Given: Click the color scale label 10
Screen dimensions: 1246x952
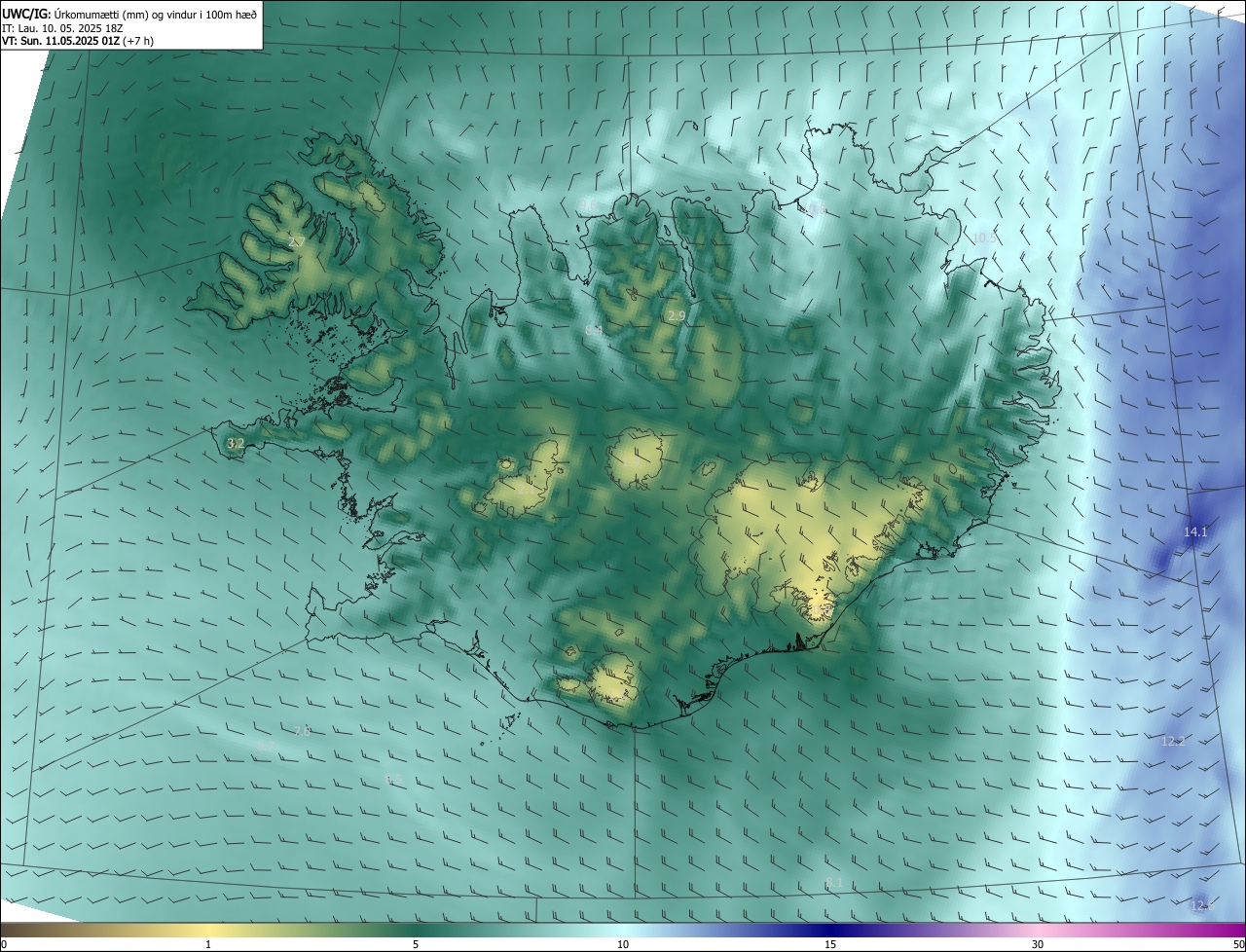Looking at the screenshot, I should tap(623, 944).
